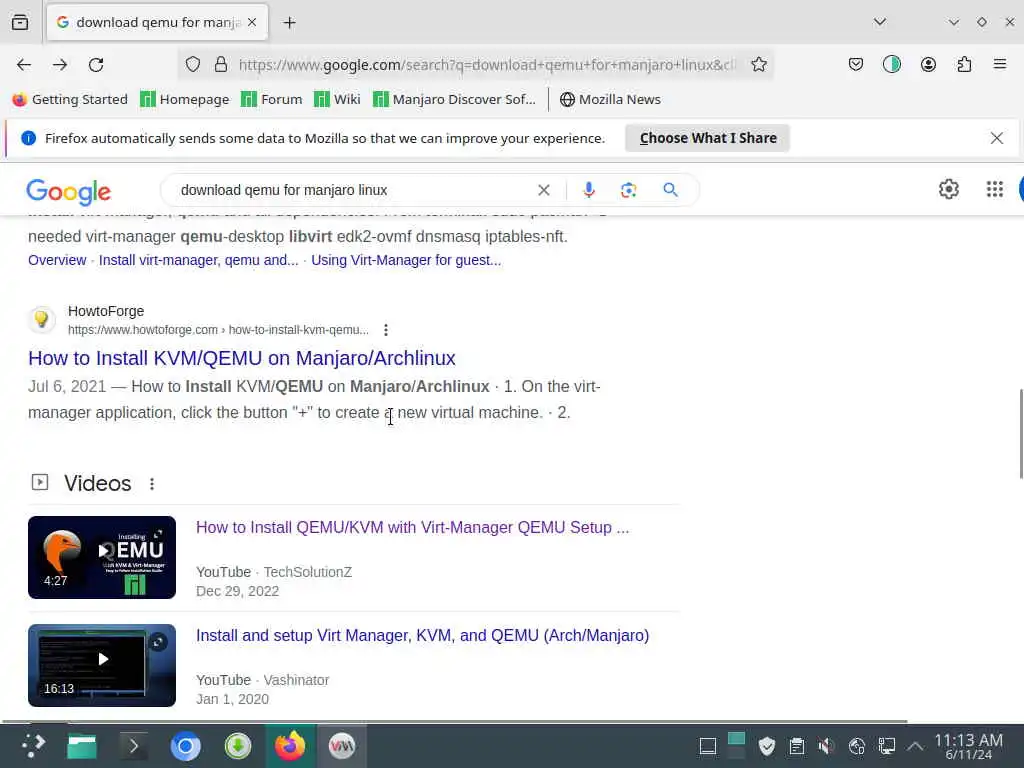
Task: Open the green software installer taskbar icon
Action: point(238,746)
